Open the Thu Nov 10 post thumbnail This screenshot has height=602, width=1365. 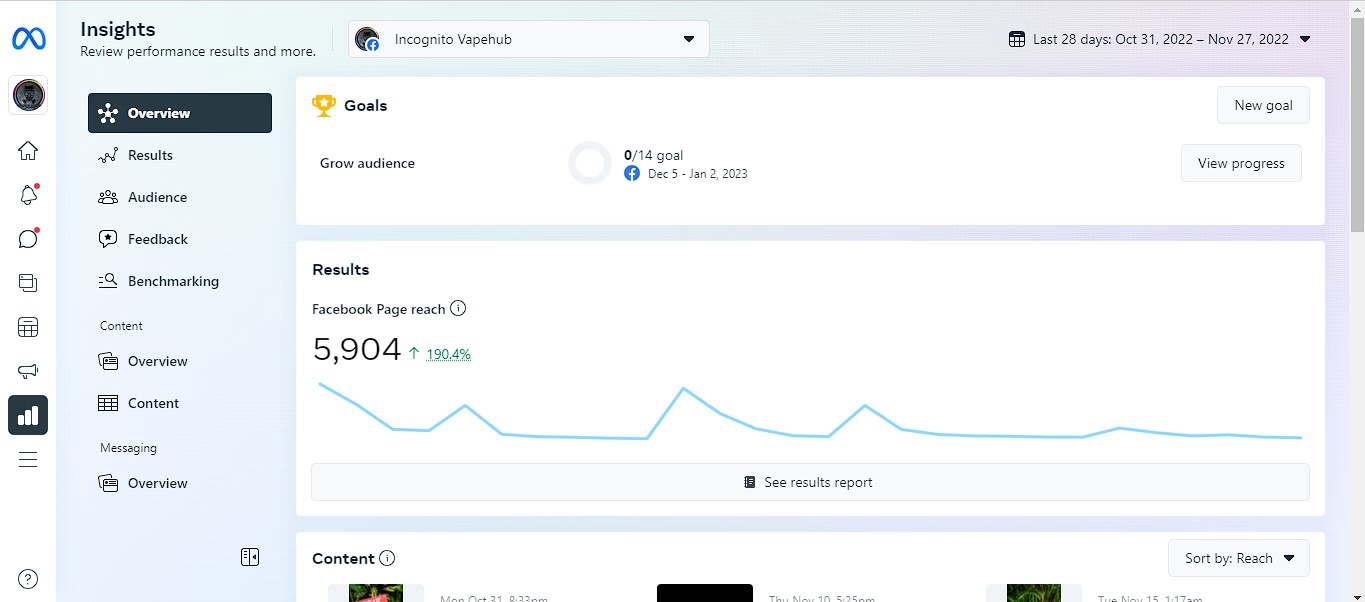coord(705,593)
